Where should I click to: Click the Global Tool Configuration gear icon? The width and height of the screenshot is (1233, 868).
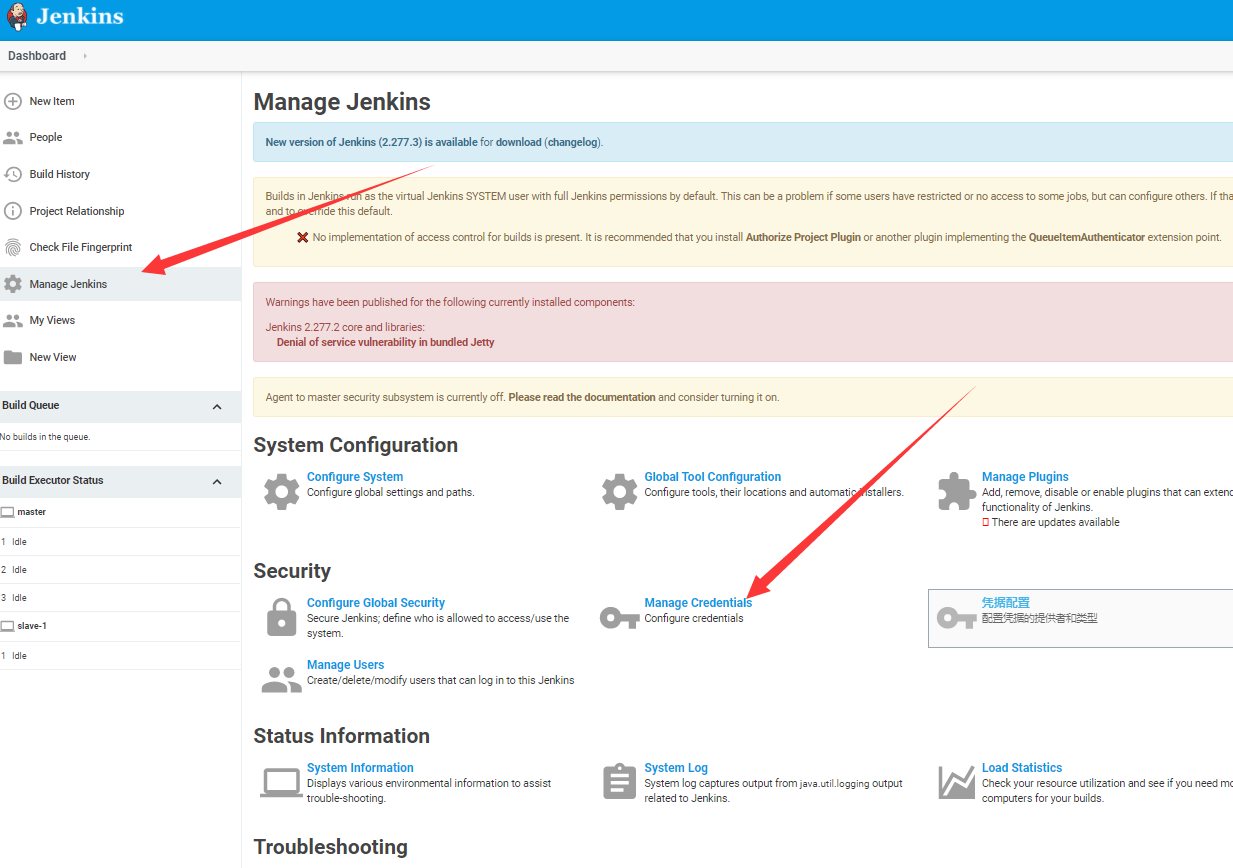coord(619,491)
